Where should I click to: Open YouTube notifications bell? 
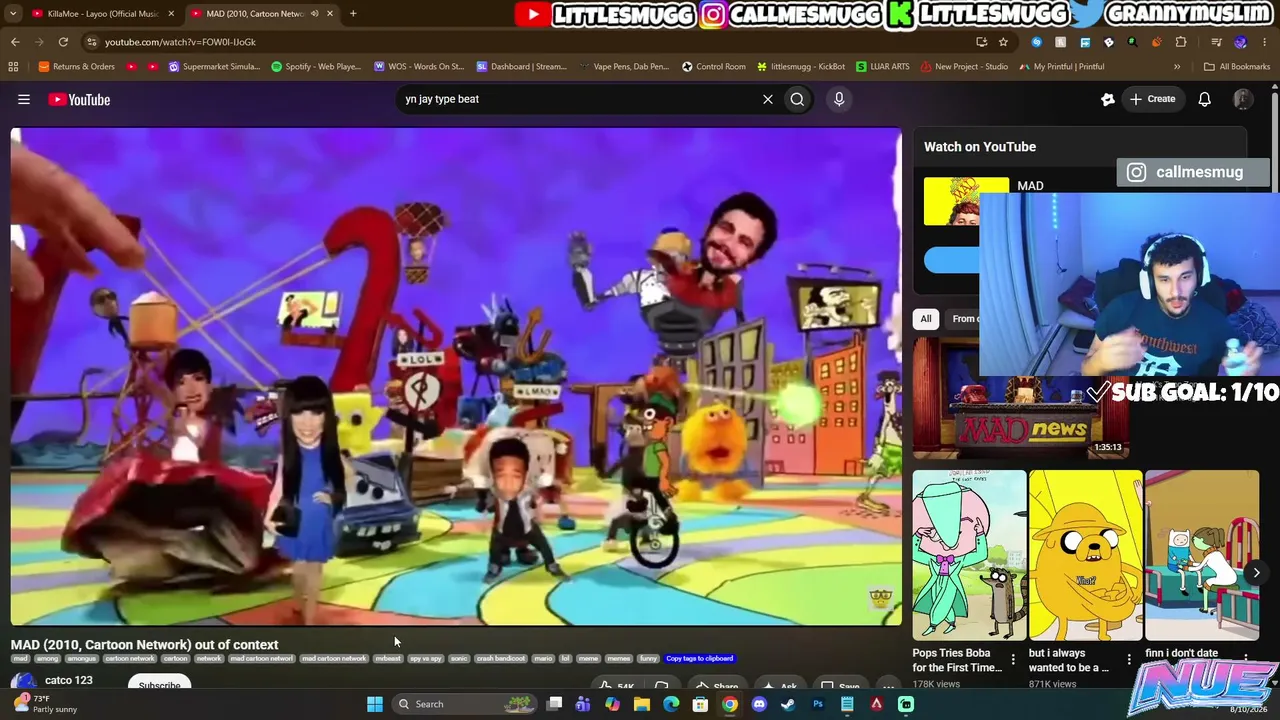pos(1205,99)
